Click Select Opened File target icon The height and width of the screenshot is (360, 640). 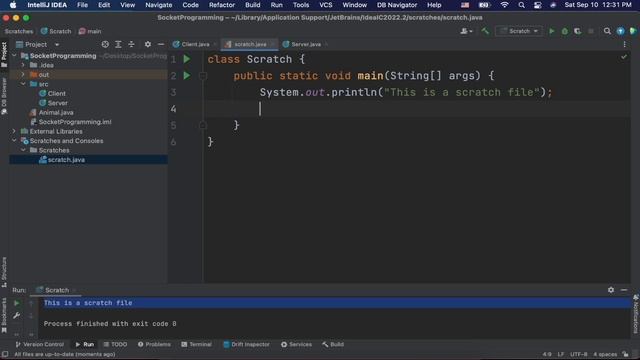105,44
